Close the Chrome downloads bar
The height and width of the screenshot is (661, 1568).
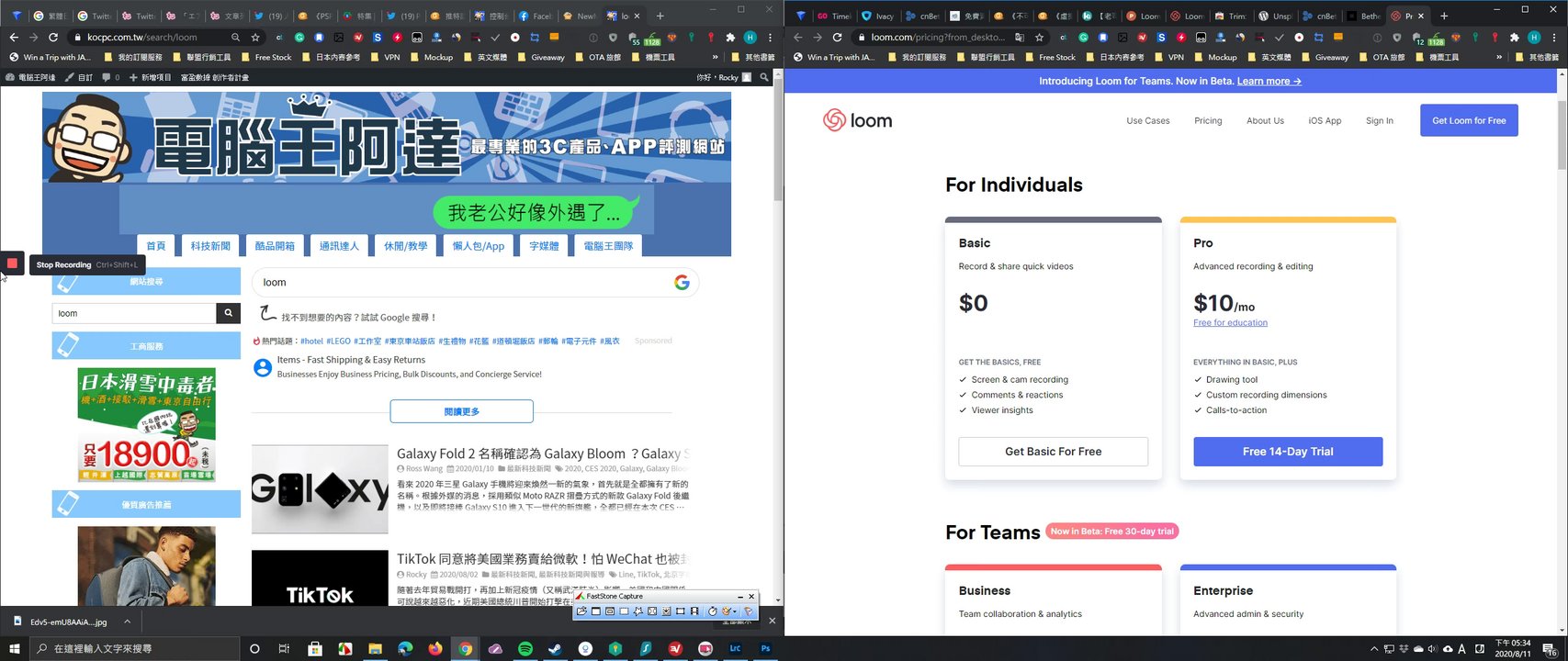772,622
